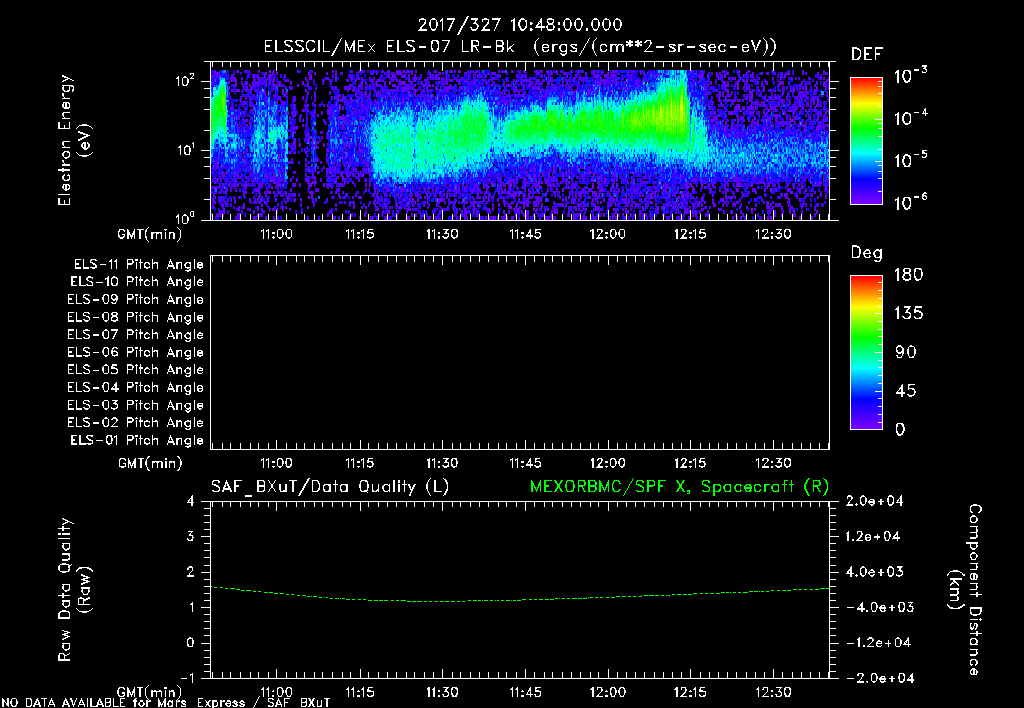Screen dimensions: 1024x708
Task: Select the ELS-01 Pitch Angle row label
Action: tap(137, 440)
